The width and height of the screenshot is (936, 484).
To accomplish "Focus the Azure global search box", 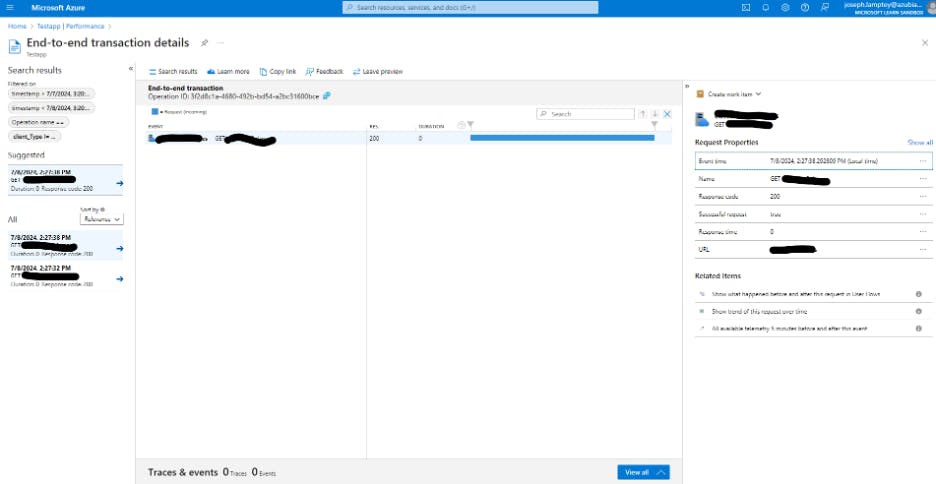I will point(470,8).
